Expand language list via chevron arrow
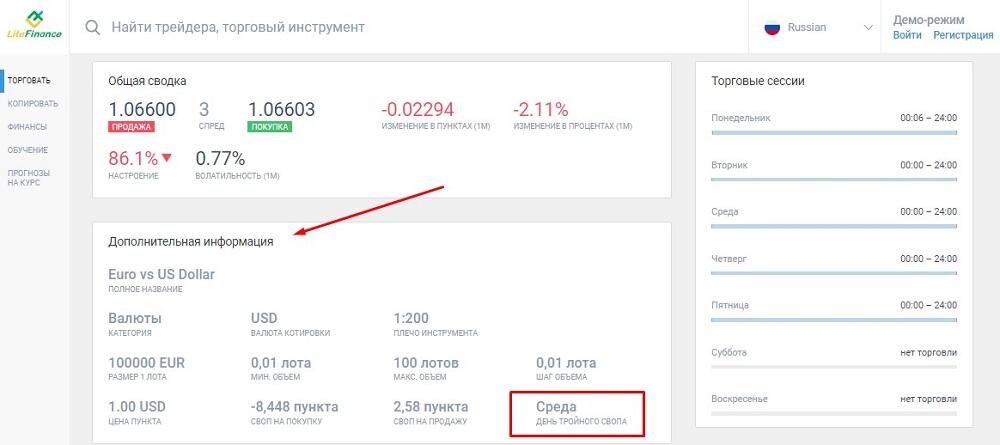The width and height of the screenshot is (1000, 445). [868, 27]
